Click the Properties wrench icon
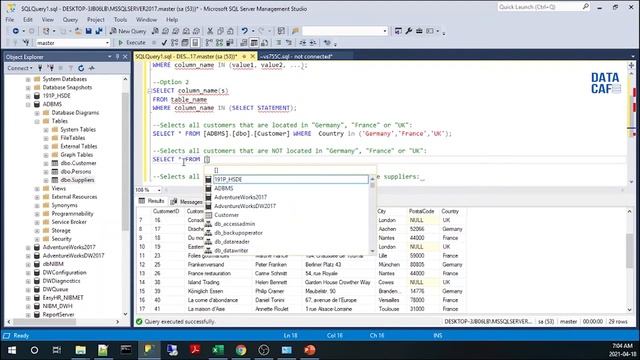 point(409,31)
